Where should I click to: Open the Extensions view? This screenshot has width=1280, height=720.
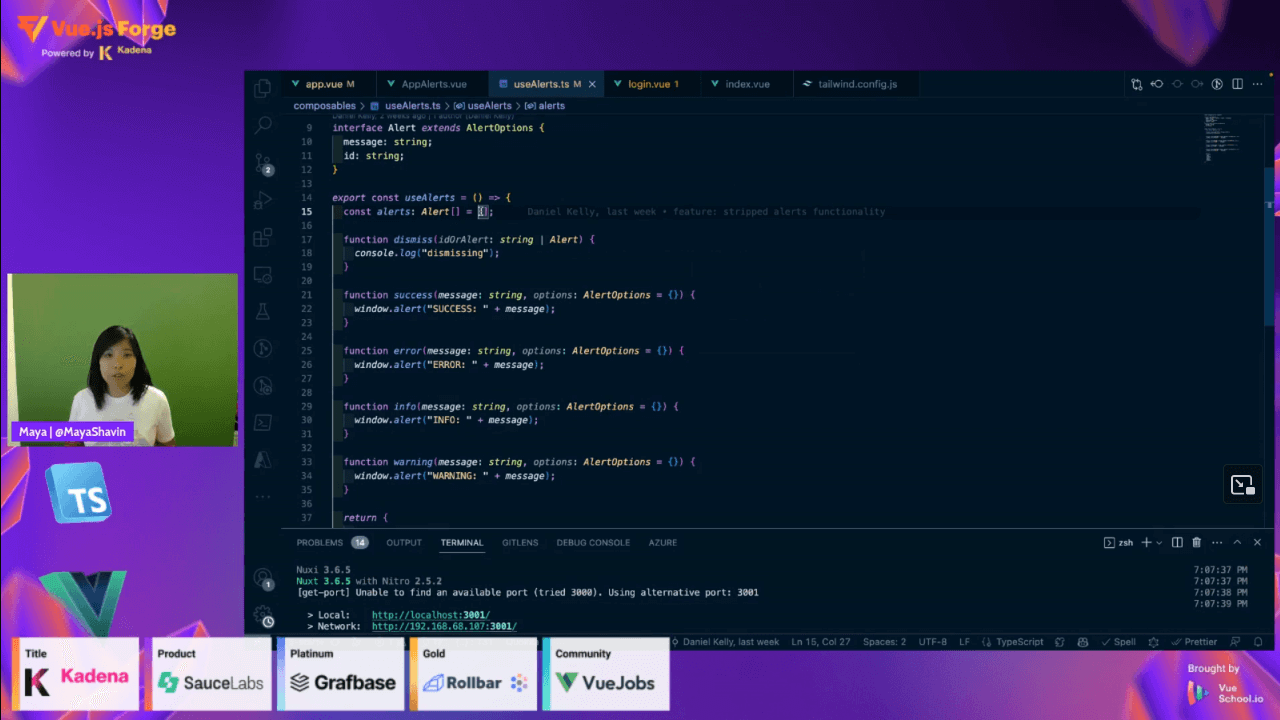coord(263,238)
